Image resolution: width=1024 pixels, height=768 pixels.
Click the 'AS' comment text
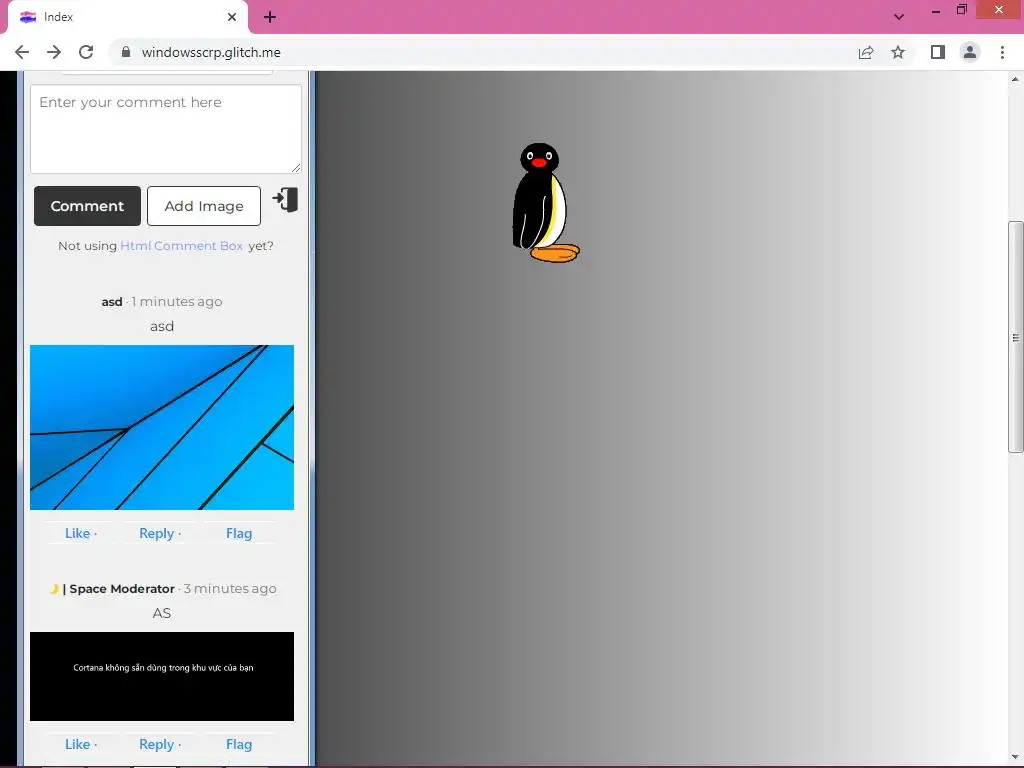162,613
